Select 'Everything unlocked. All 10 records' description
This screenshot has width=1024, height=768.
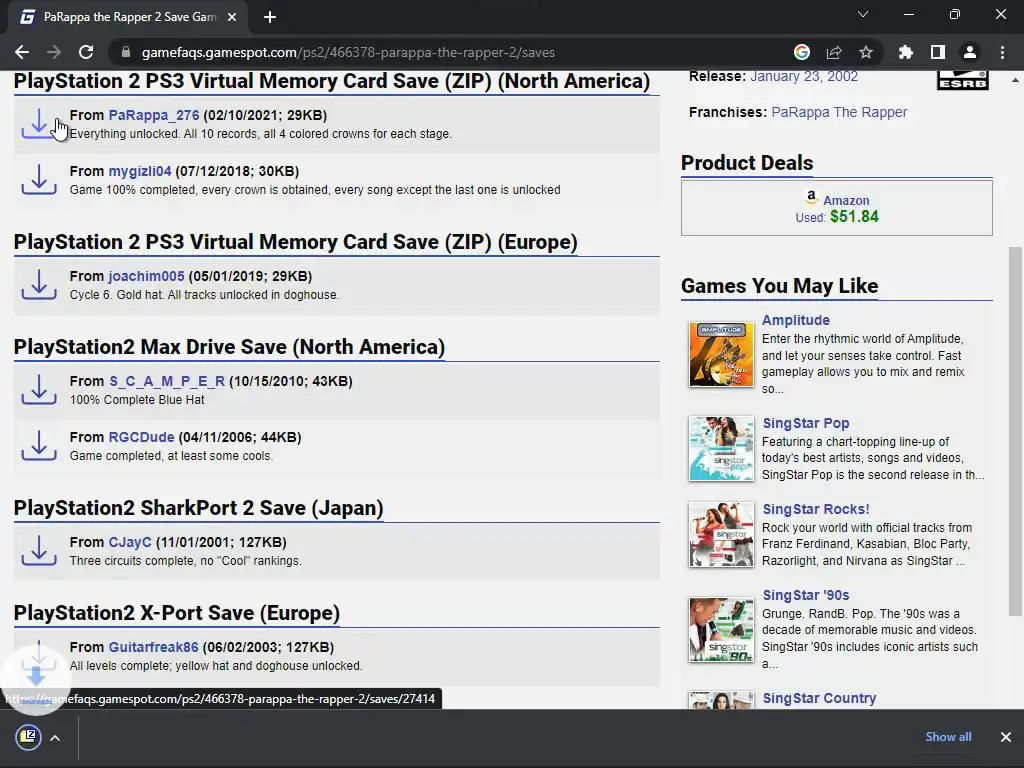[261, 134]
